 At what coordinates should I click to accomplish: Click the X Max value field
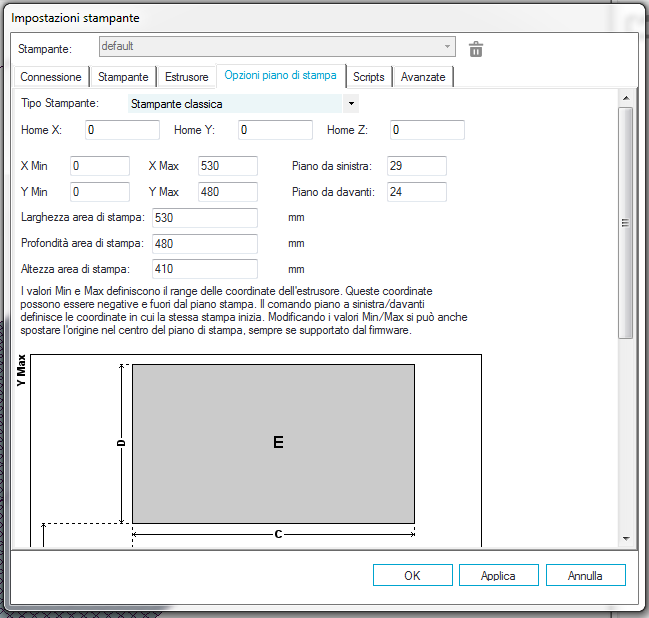(x=227, y=166)
